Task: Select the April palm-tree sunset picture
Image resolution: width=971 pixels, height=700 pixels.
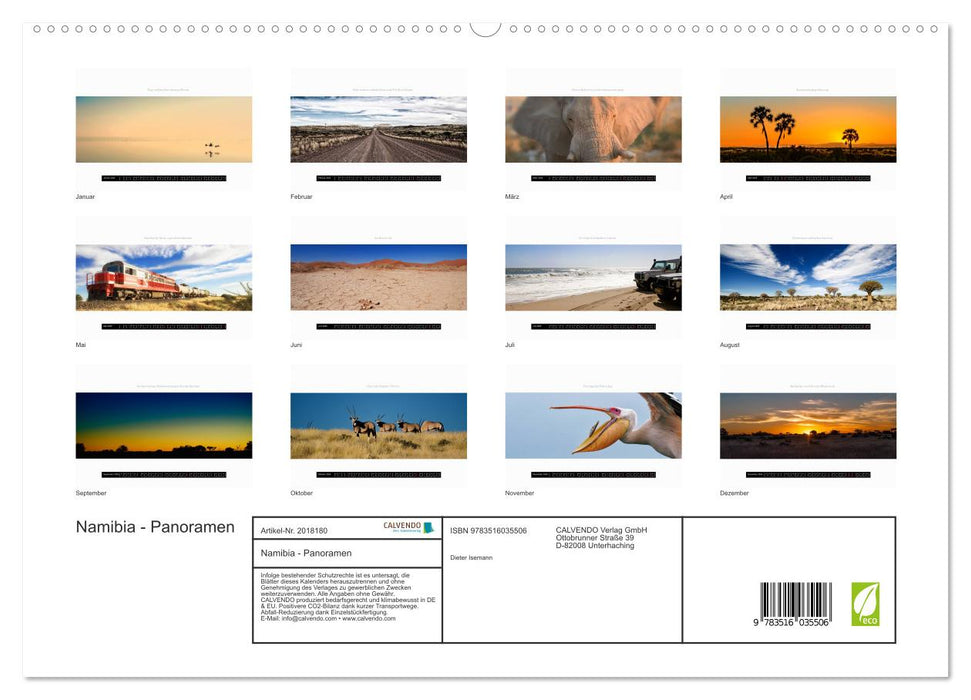Action: click(x=807, y=128)
